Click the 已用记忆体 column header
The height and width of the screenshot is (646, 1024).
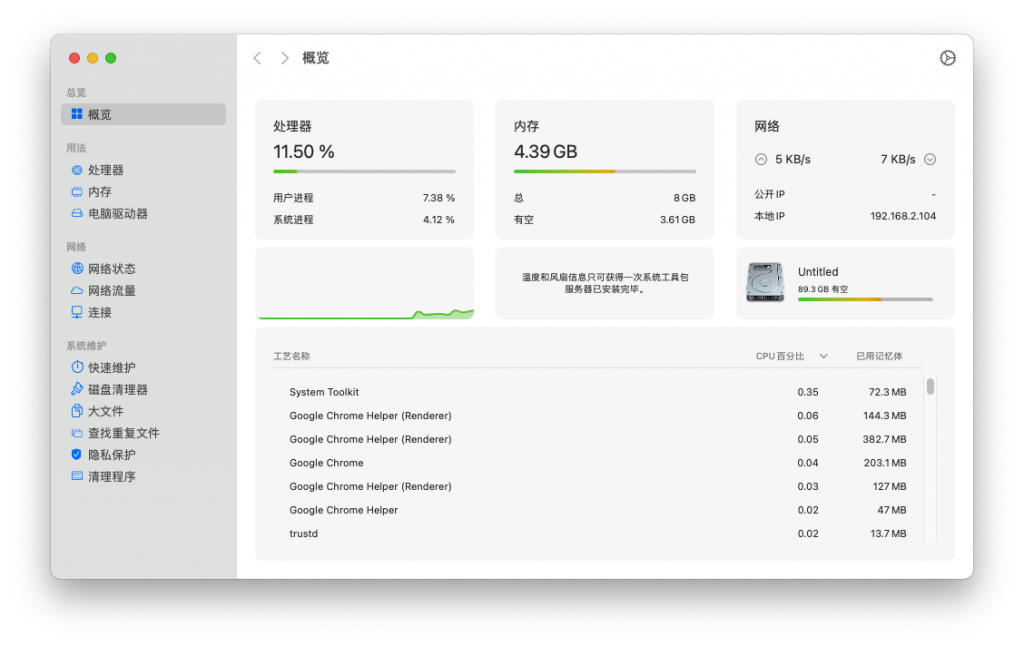pos(879,356)
